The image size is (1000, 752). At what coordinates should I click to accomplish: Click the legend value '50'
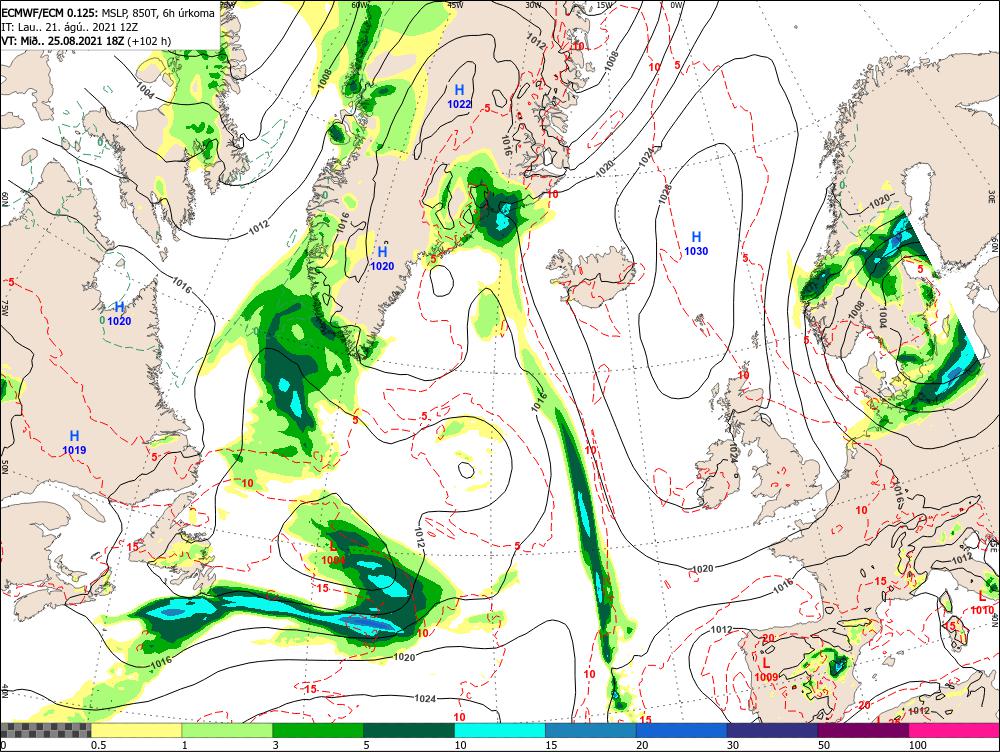(824, 745)
